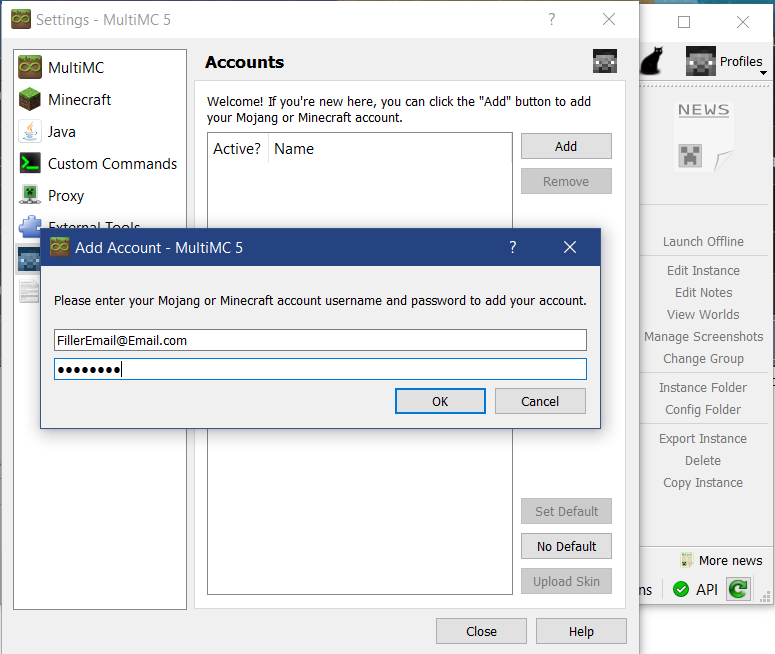The height and width of the screenshot is (654, 775).
Task: Go to Custom Commands terminal icon
Action: pyautogui.click(x=30, y=164)
